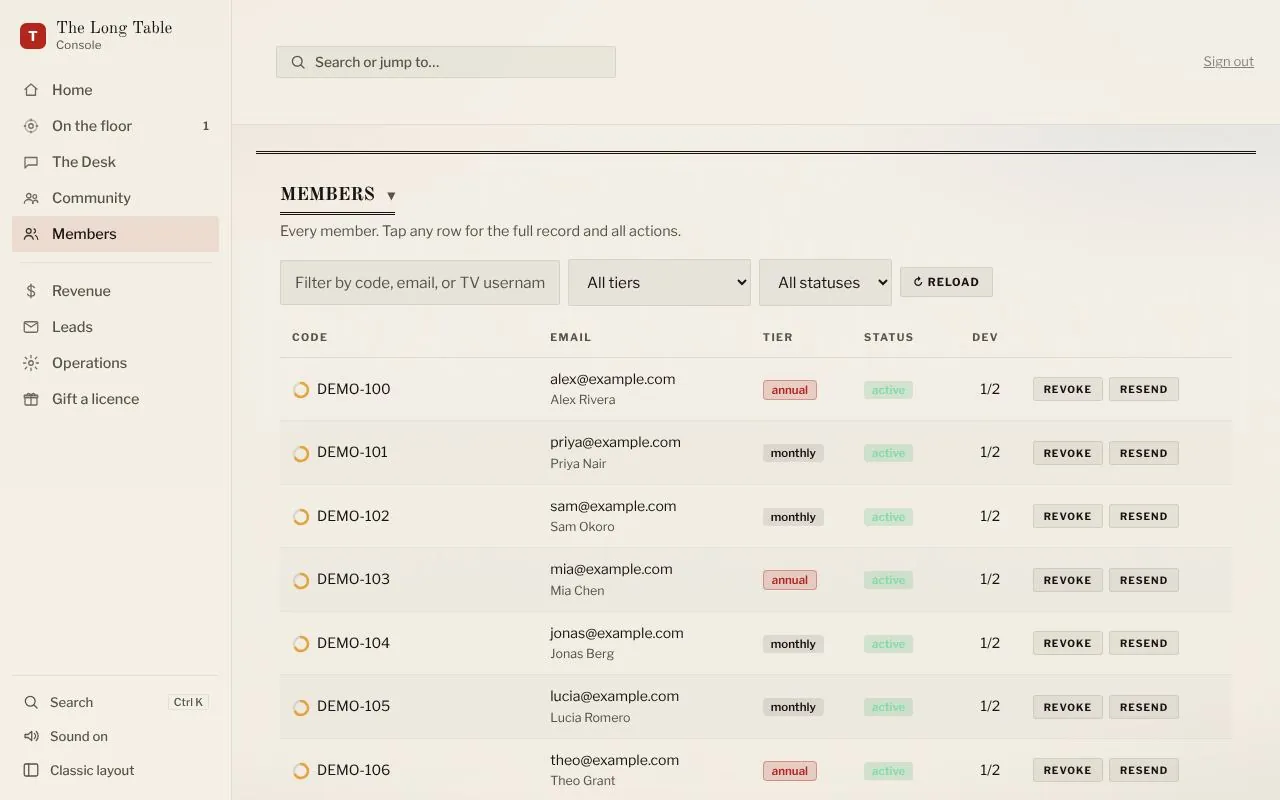Image resolution: width=1280 pixels, height=800 pixels.
Task: Click the magnifier icon in the top search bar
Action: 298,62
